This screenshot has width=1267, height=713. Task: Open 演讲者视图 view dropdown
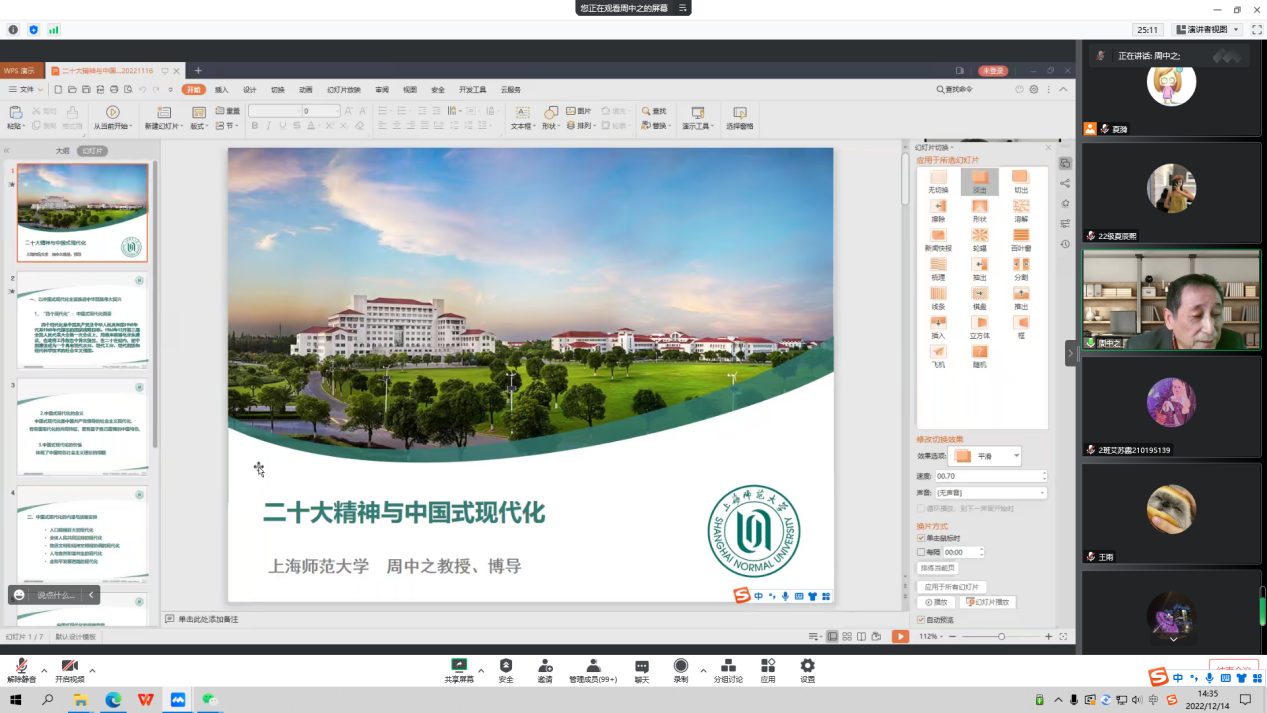coord(1208,30)
